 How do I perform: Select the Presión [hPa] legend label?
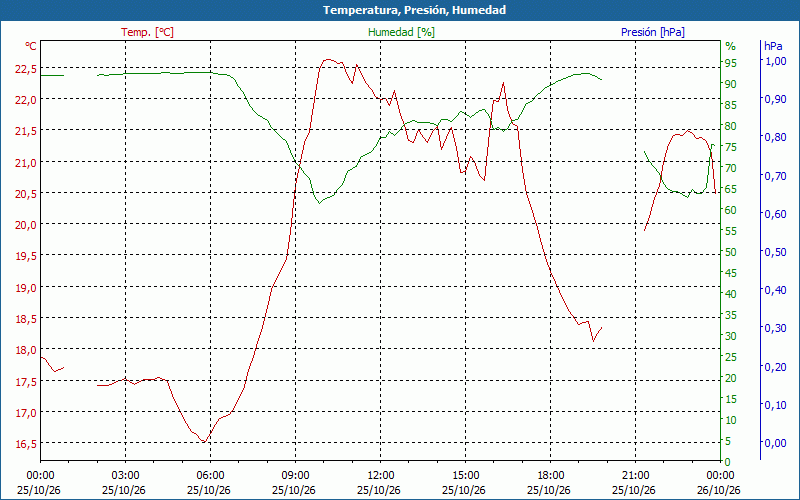pyautogui.click(x=653, y=32)
